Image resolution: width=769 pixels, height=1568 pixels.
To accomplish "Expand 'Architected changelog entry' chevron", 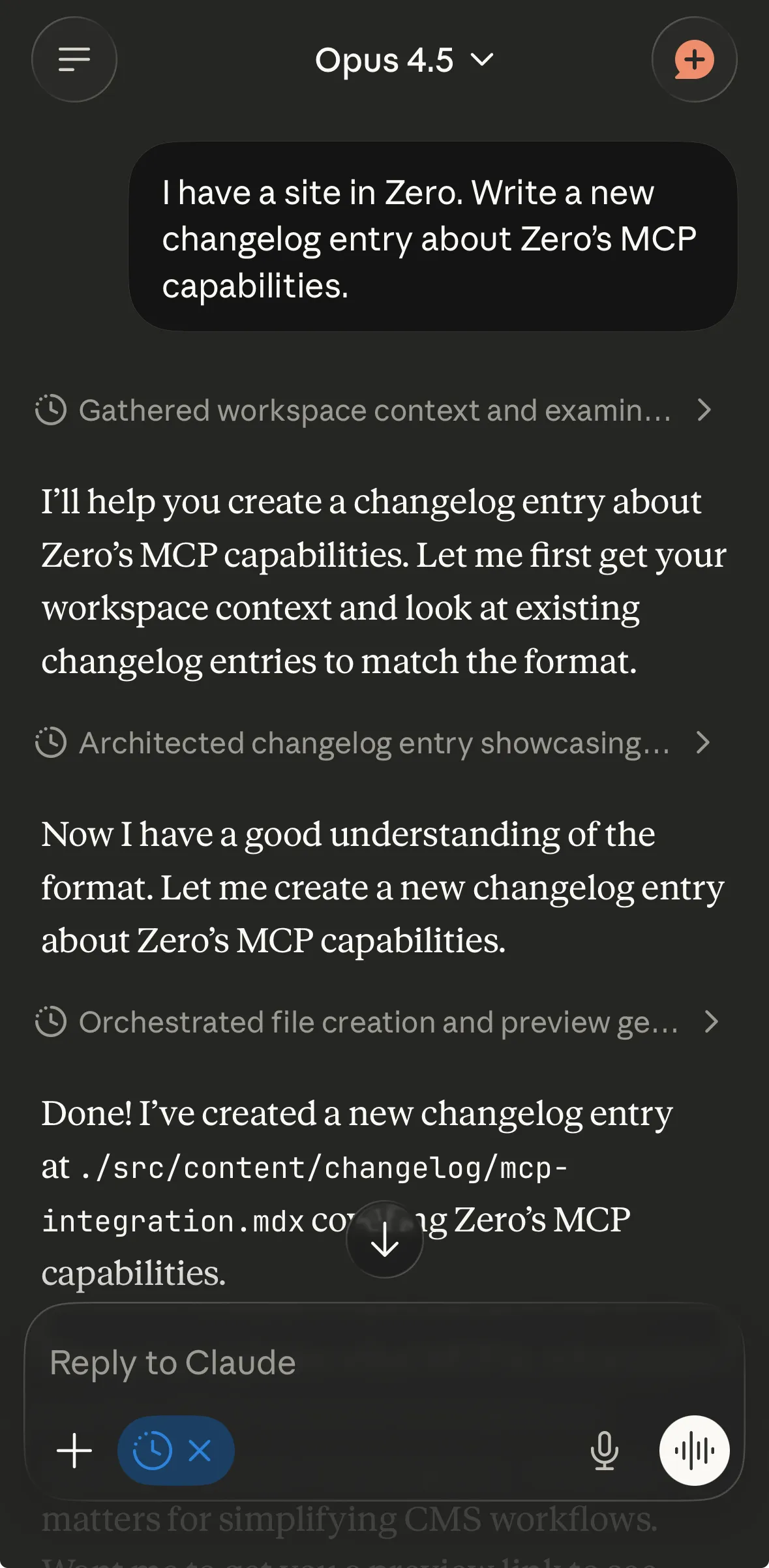I will 702,743.
